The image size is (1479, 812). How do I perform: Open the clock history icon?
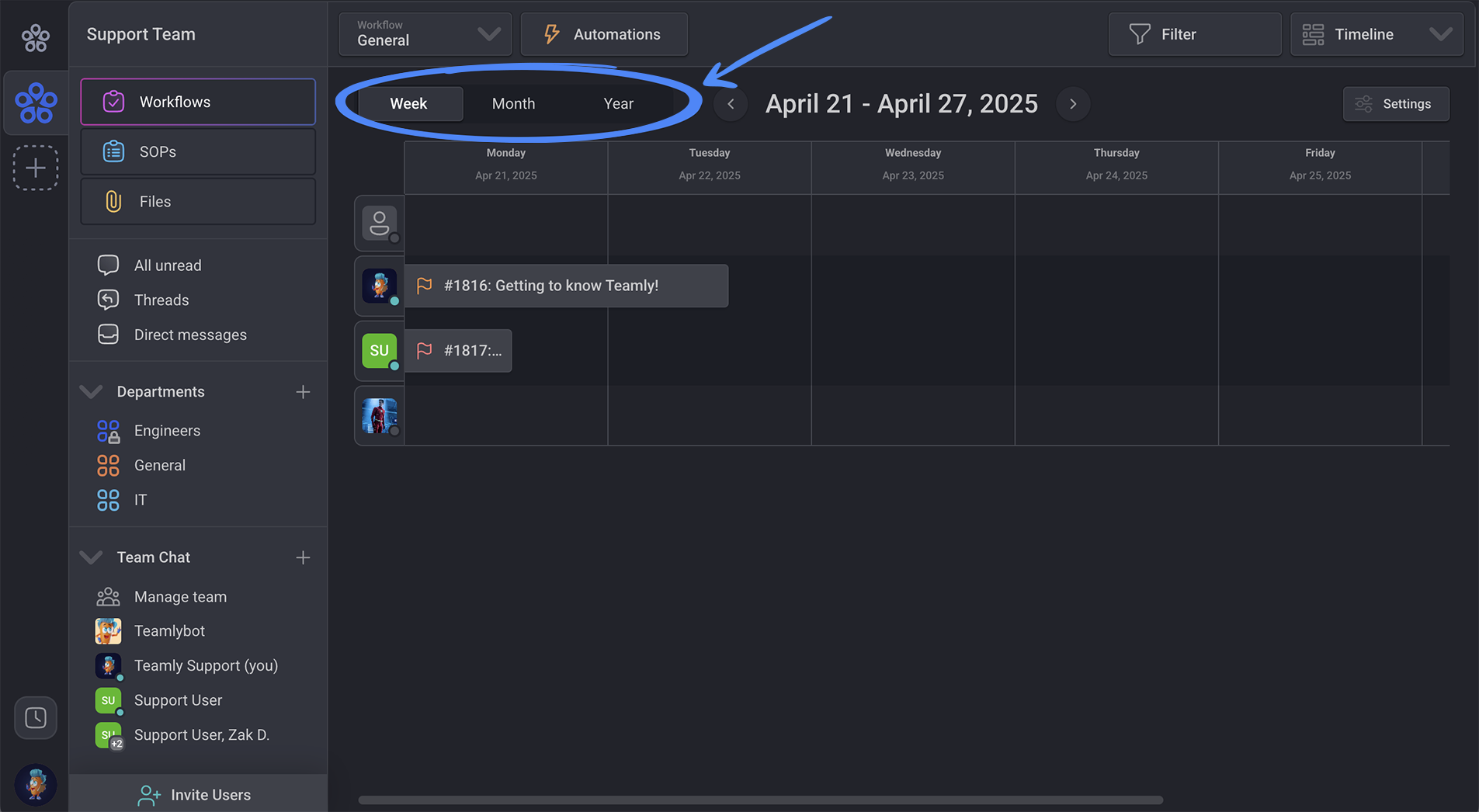(36, 717)
